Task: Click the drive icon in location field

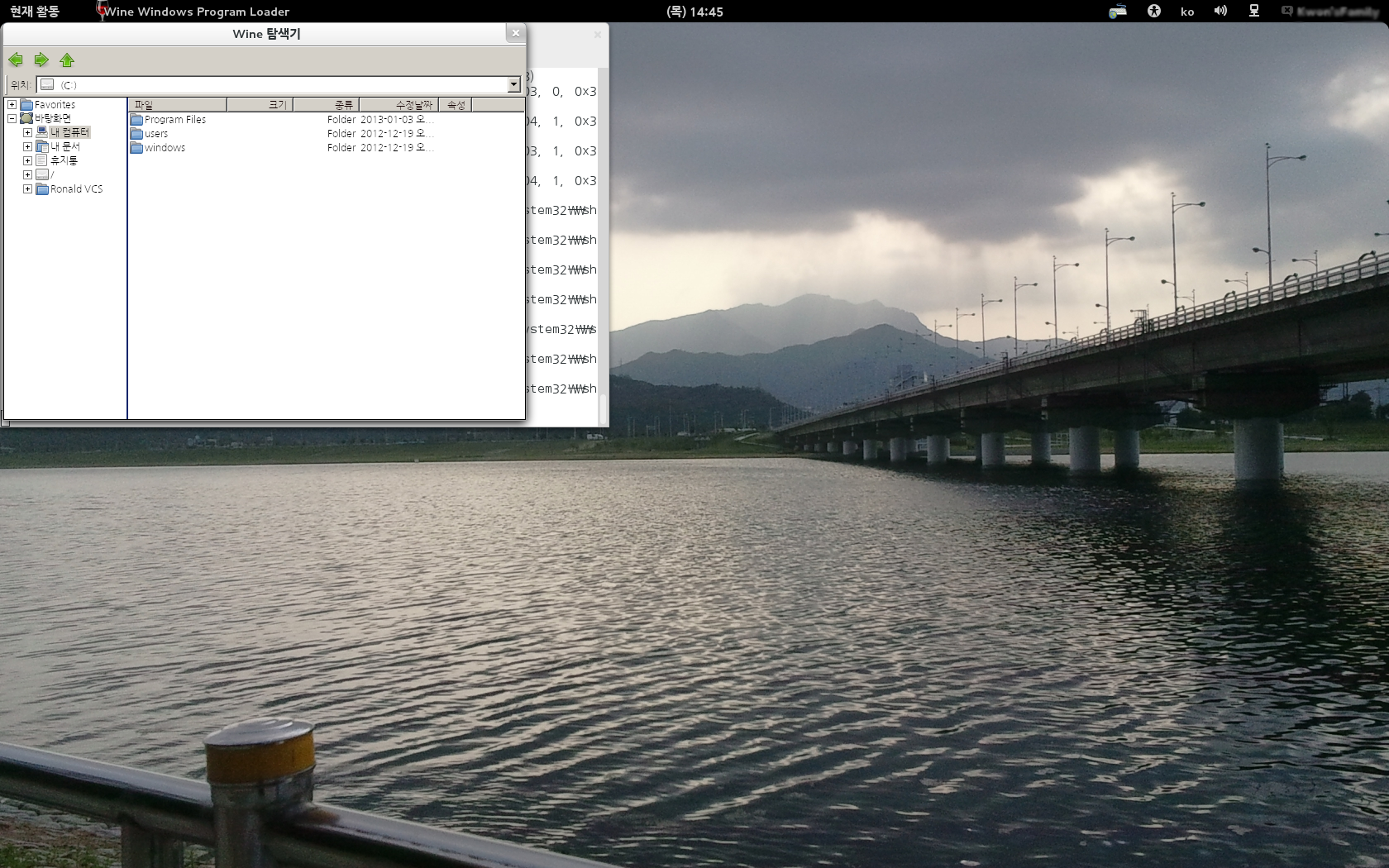Action: click(x=47, y=84)
